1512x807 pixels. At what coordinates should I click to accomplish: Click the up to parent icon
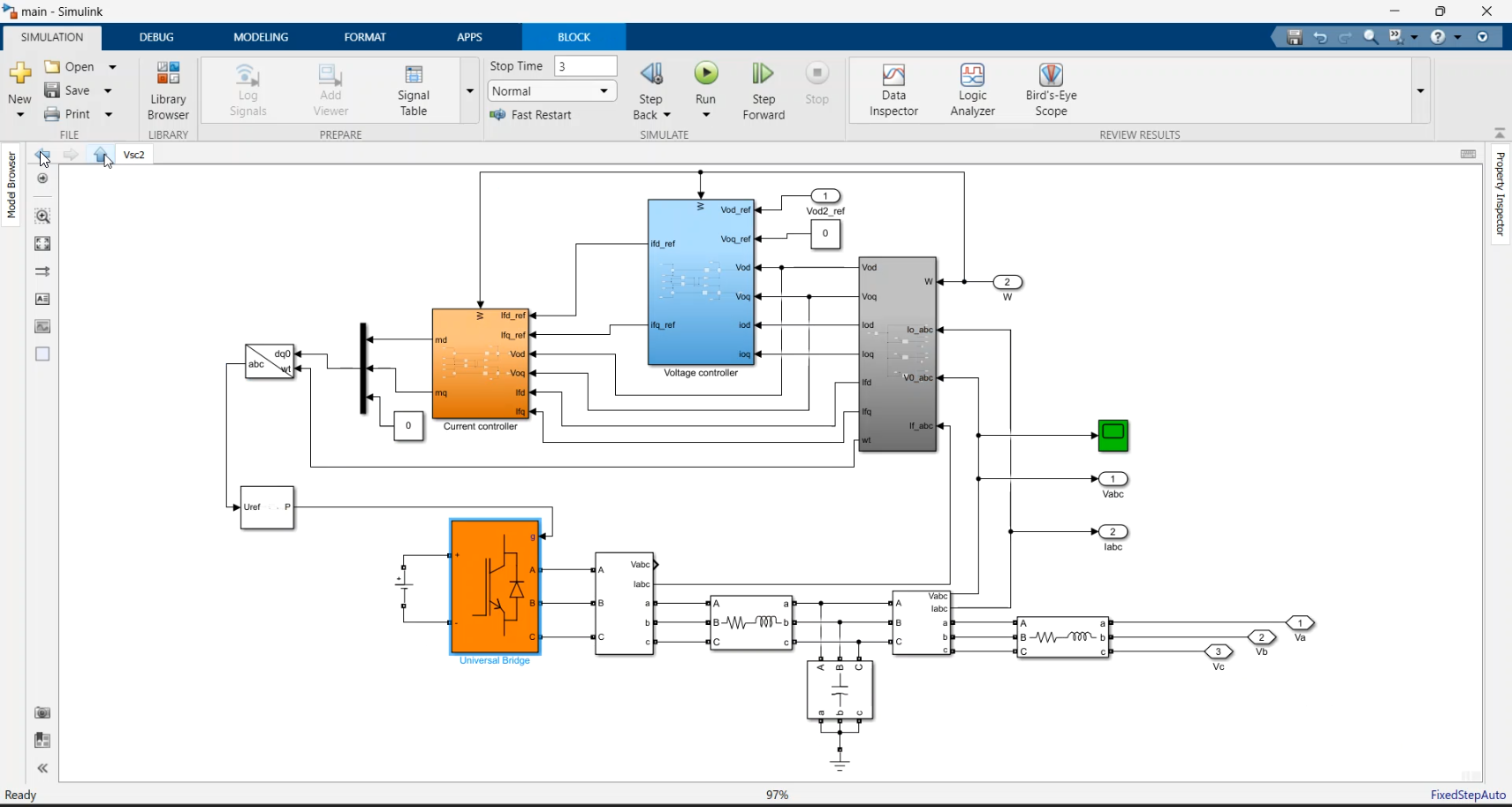100,155
